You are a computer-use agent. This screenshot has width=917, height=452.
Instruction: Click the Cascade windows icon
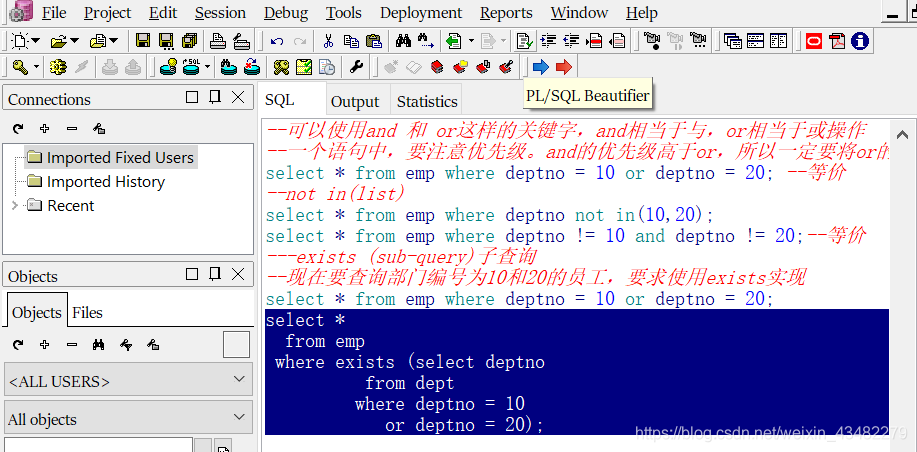733,41
